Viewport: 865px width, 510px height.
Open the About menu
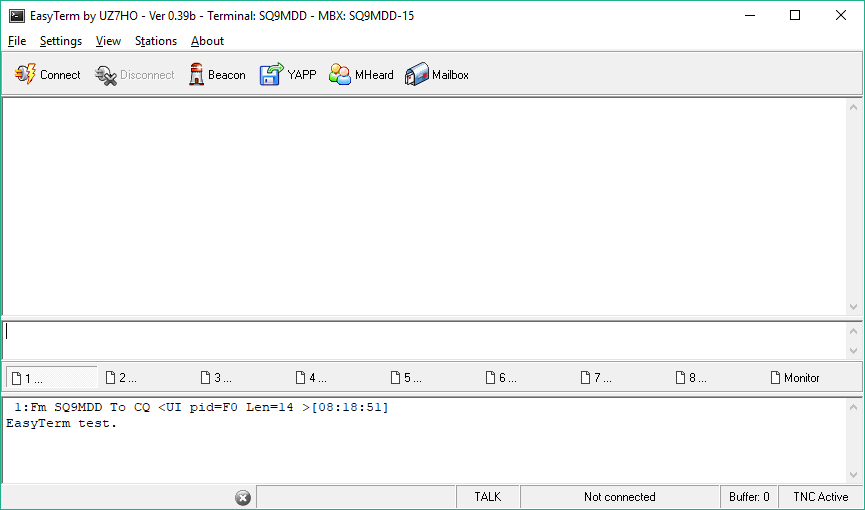pos(208,41)
